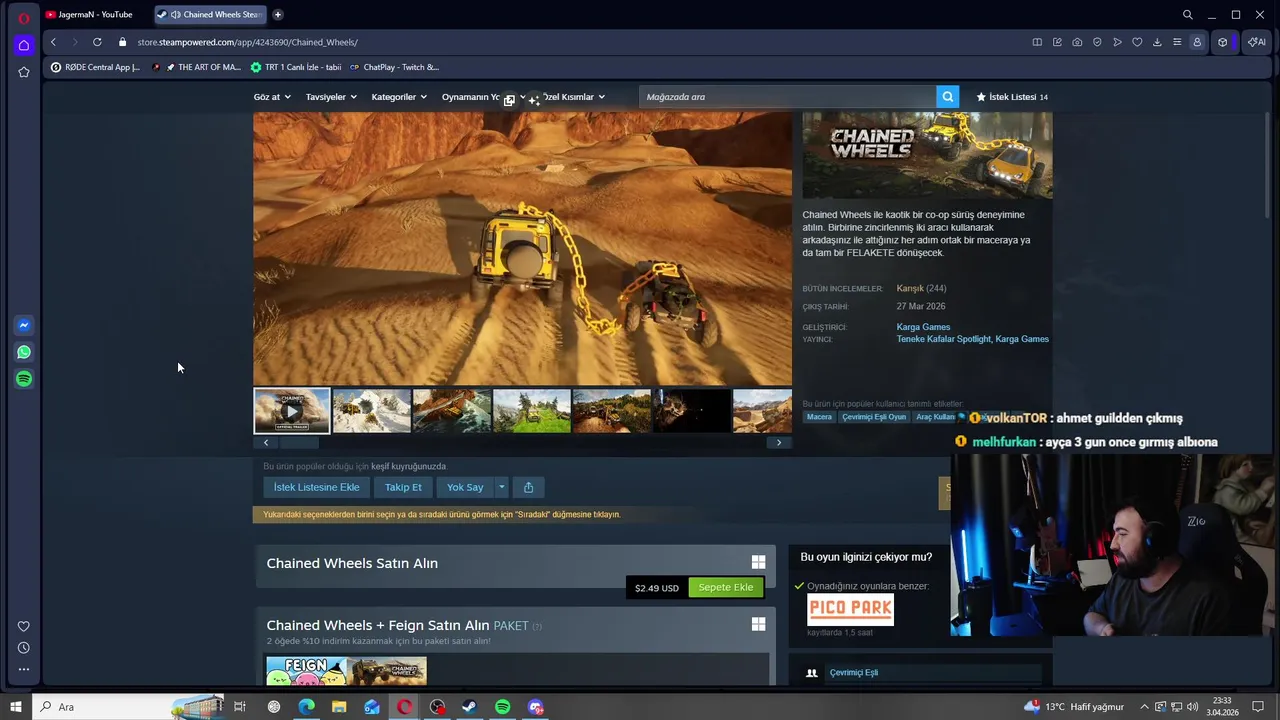Open privacy shield icon in address bar
The height and width of the screenshot is (720, 1280).
pyautogui.click(x=1097, y=42)
